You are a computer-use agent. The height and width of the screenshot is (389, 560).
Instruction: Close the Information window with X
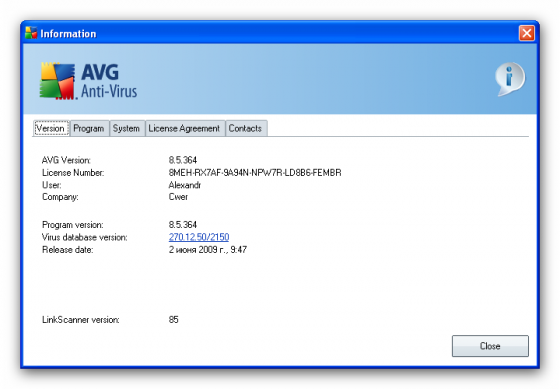point(526,33)
